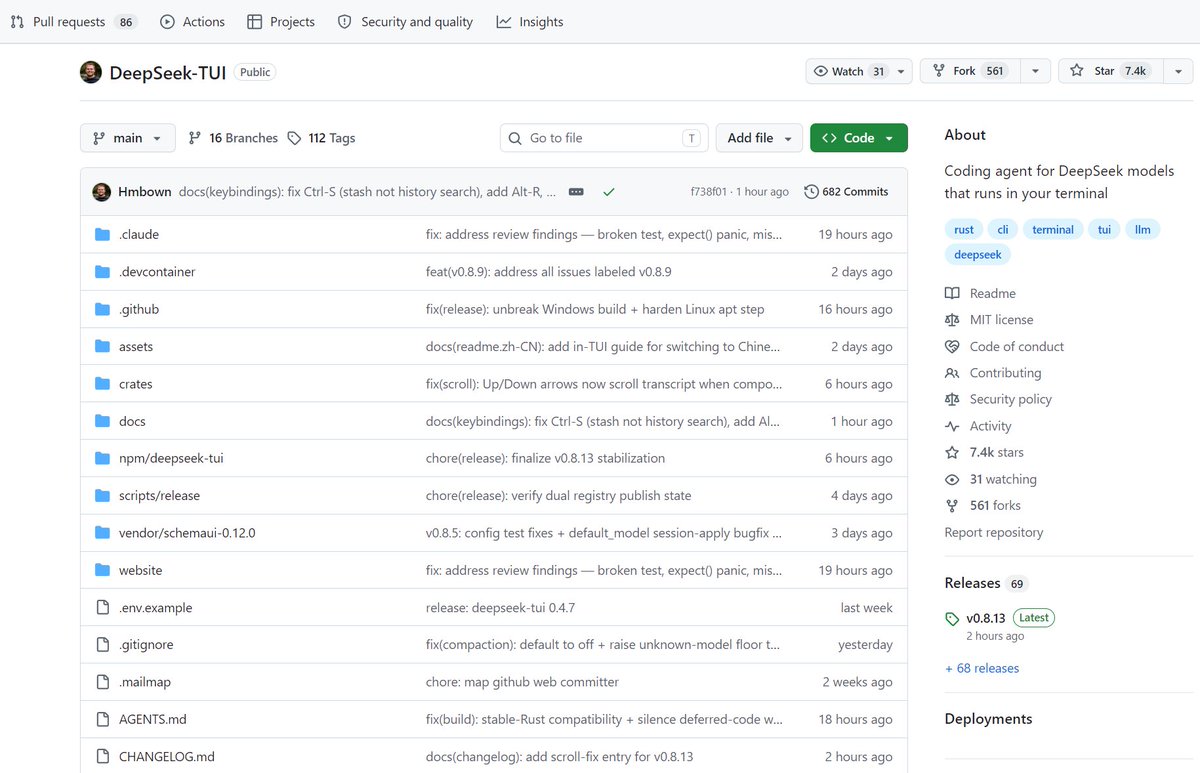Open the .mailmap file
This screenshot has height=773, width=1200.
(145, 682)
